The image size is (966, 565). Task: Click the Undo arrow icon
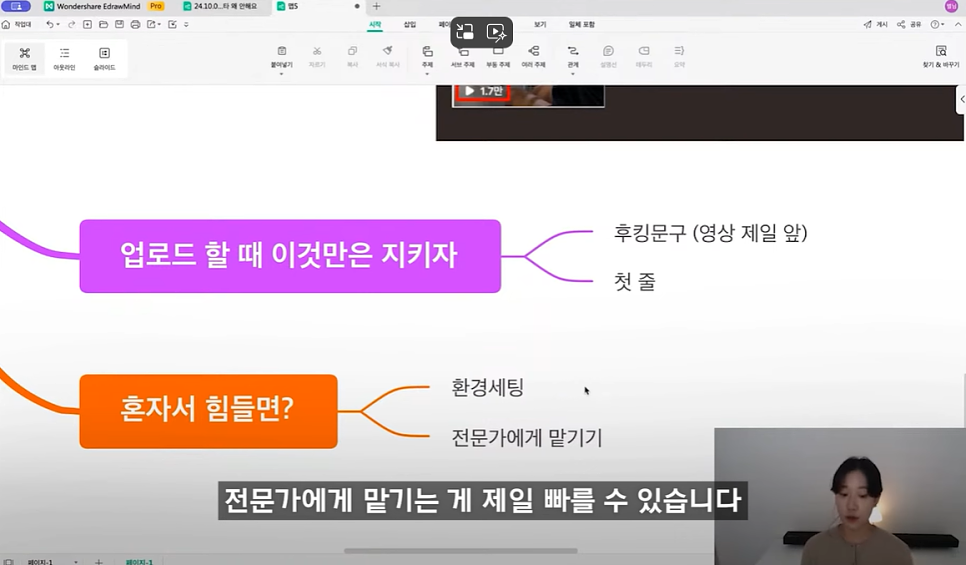tap(49, 24)
